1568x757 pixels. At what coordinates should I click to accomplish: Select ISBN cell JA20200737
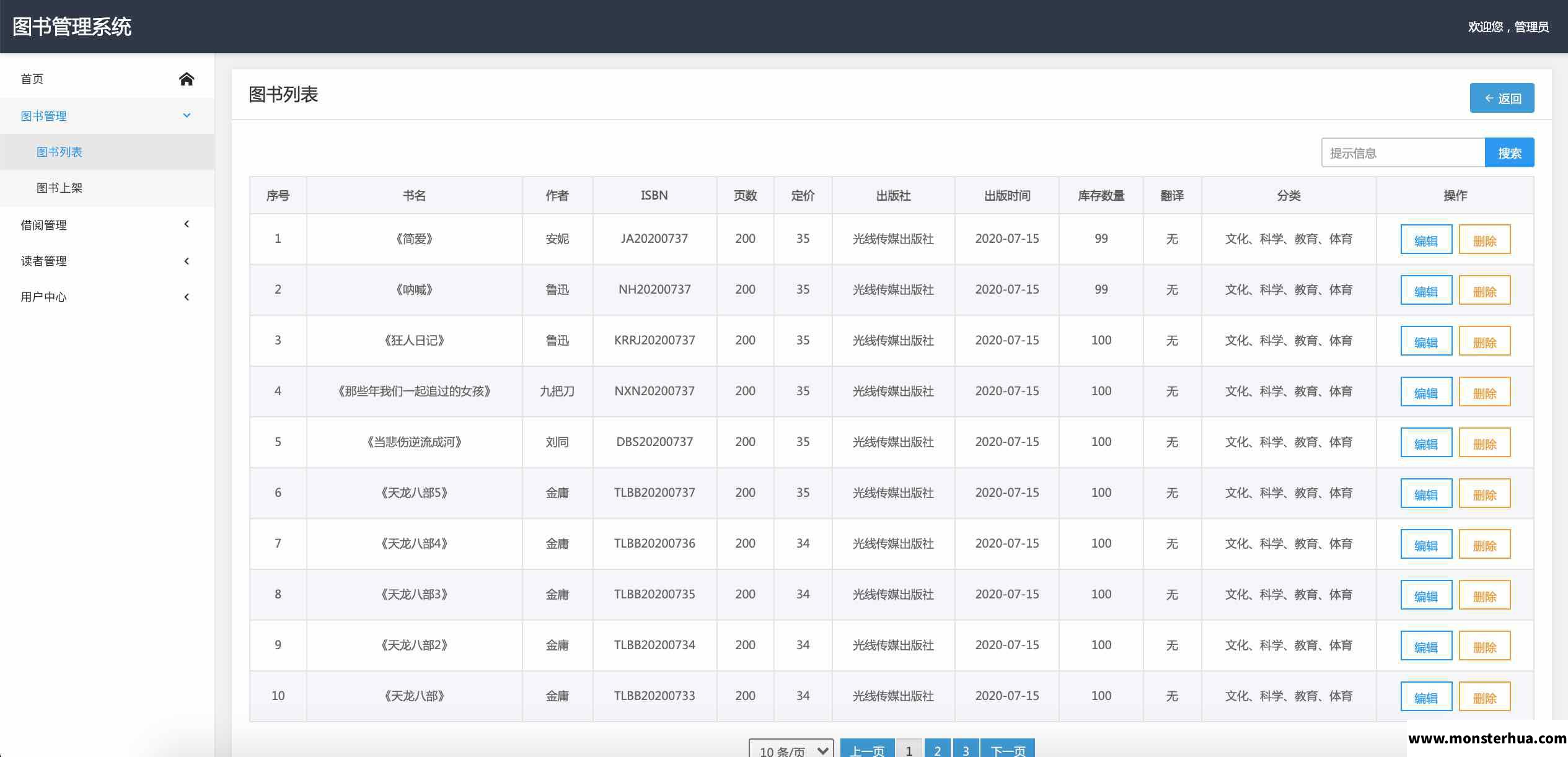click(654, 238)
